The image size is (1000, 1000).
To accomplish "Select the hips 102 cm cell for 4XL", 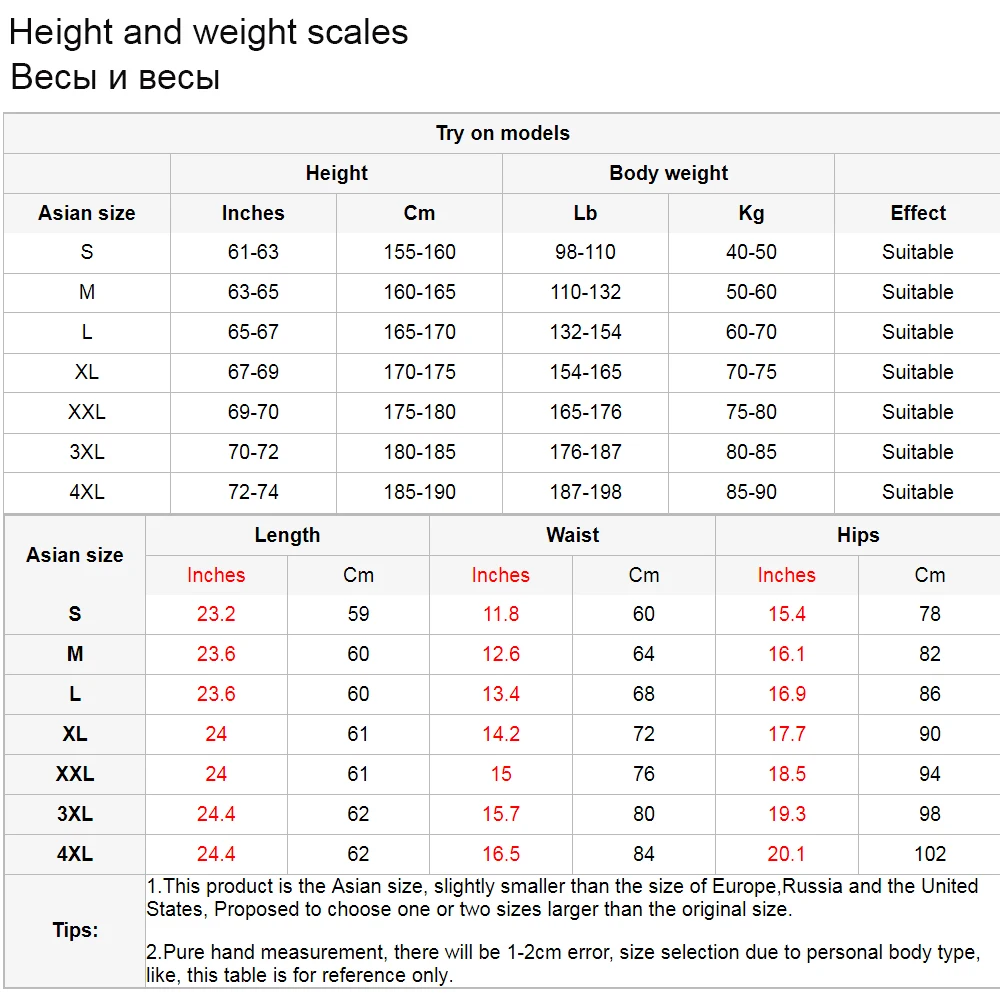I will [x=929, y=854].
